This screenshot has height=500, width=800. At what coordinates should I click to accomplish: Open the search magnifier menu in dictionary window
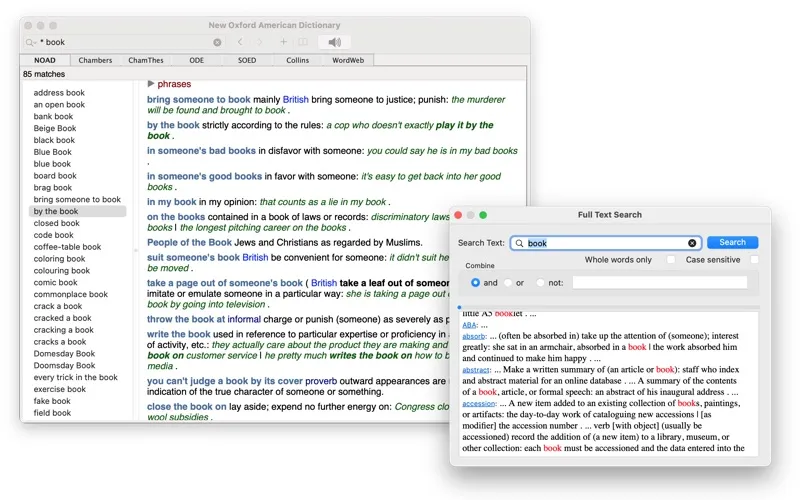(31, 42)
